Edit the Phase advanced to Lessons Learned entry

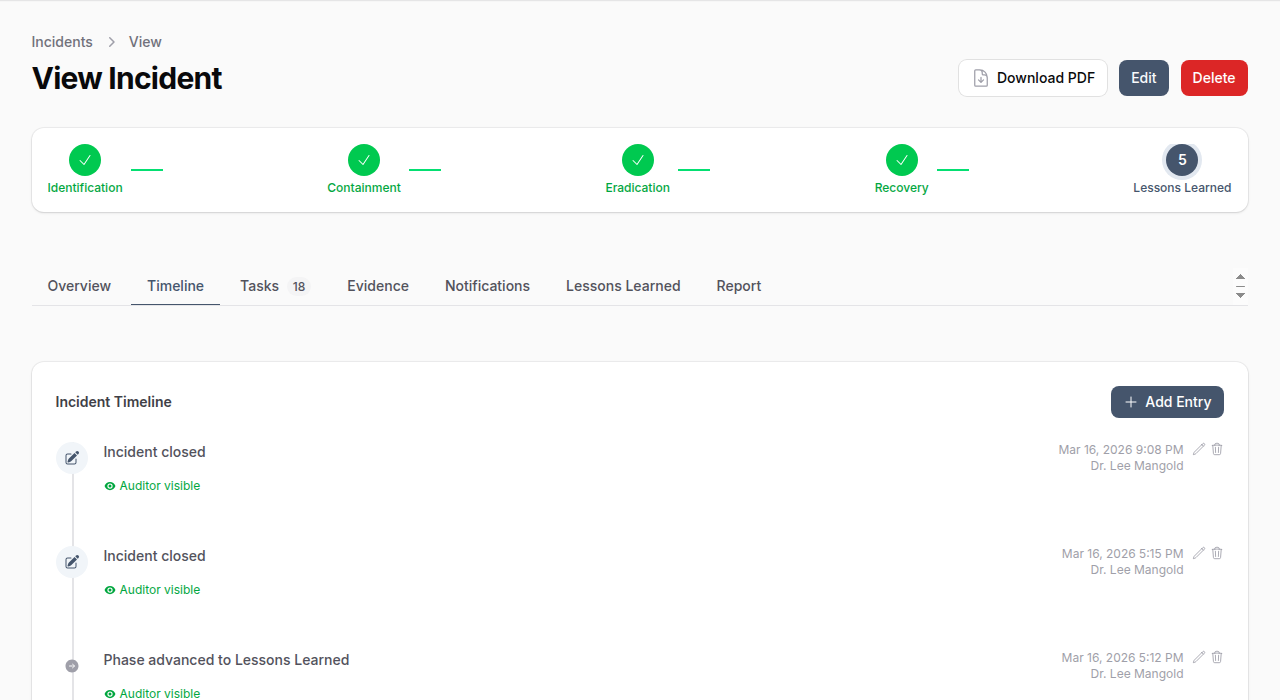1199,658
